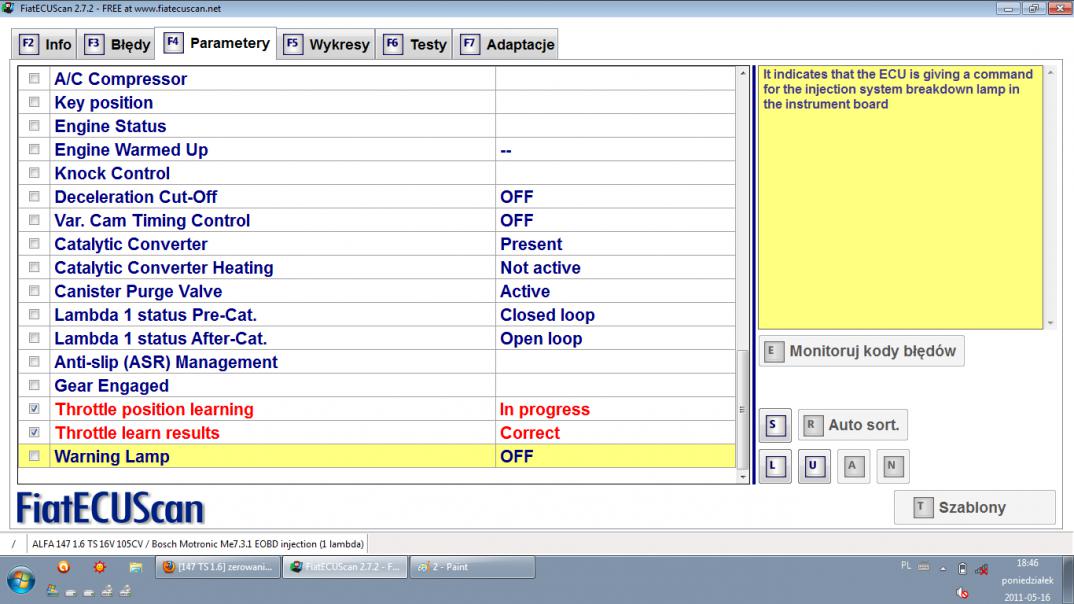Click the FiatECUScan title bar icon
This screenshot has width=1074, height=604.
[x=8, y=8]
